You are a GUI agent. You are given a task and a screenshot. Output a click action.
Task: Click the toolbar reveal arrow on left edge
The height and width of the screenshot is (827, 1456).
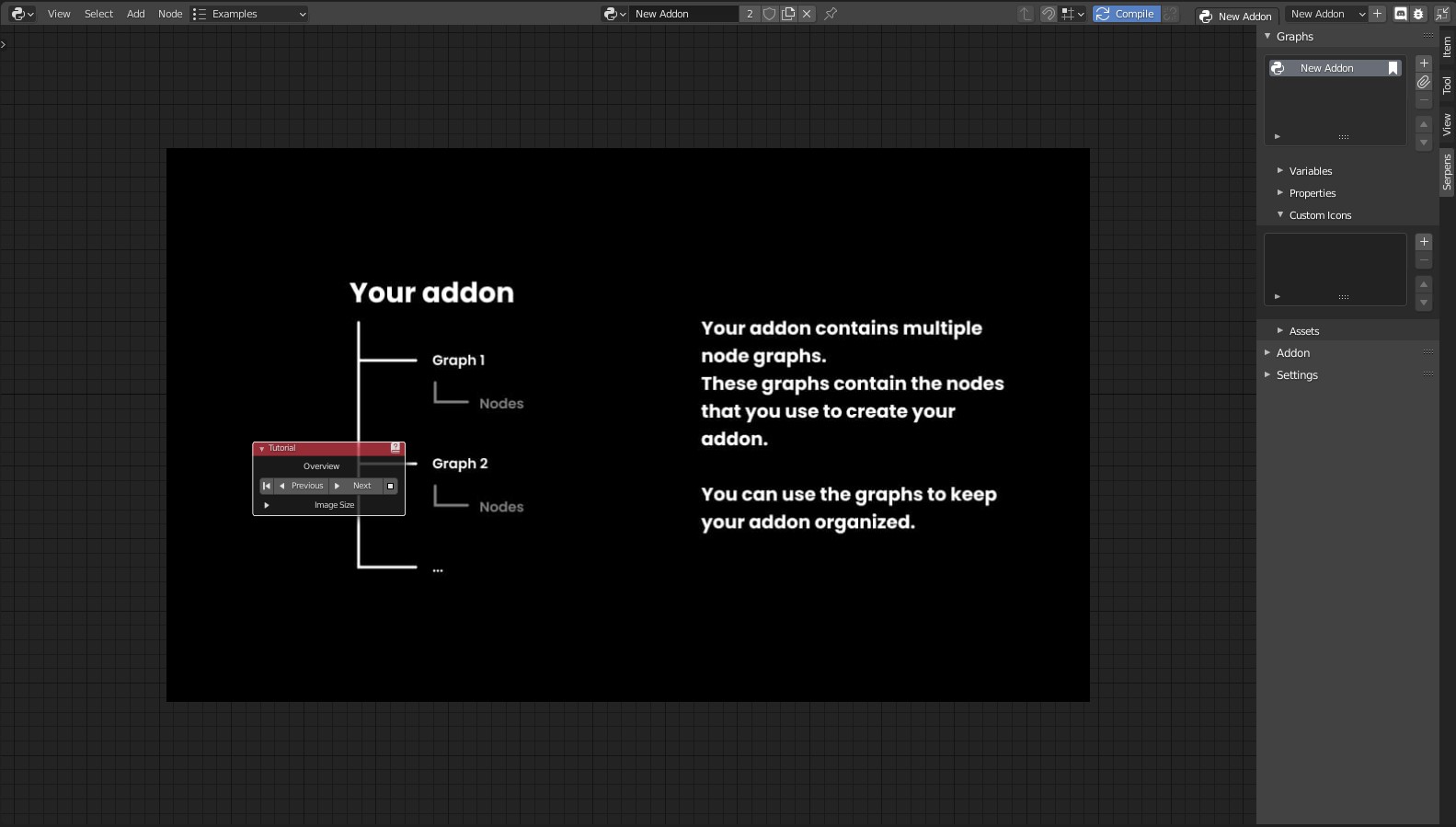[x=4, y=43]
